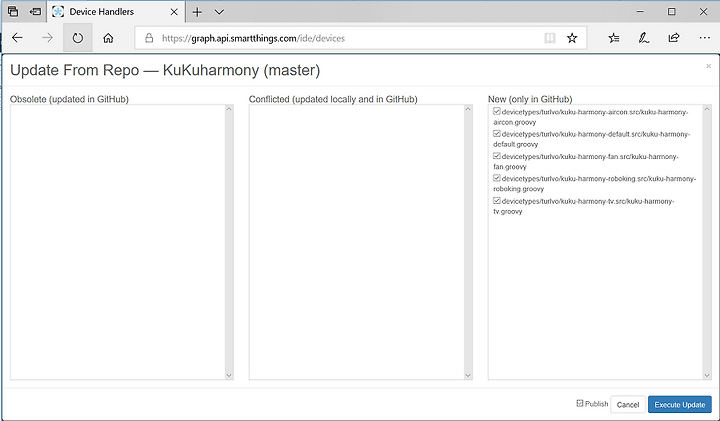Click the browser Forward arrow
The width and height of the screenshot is (720, 421).
click(x=47, y=38)
